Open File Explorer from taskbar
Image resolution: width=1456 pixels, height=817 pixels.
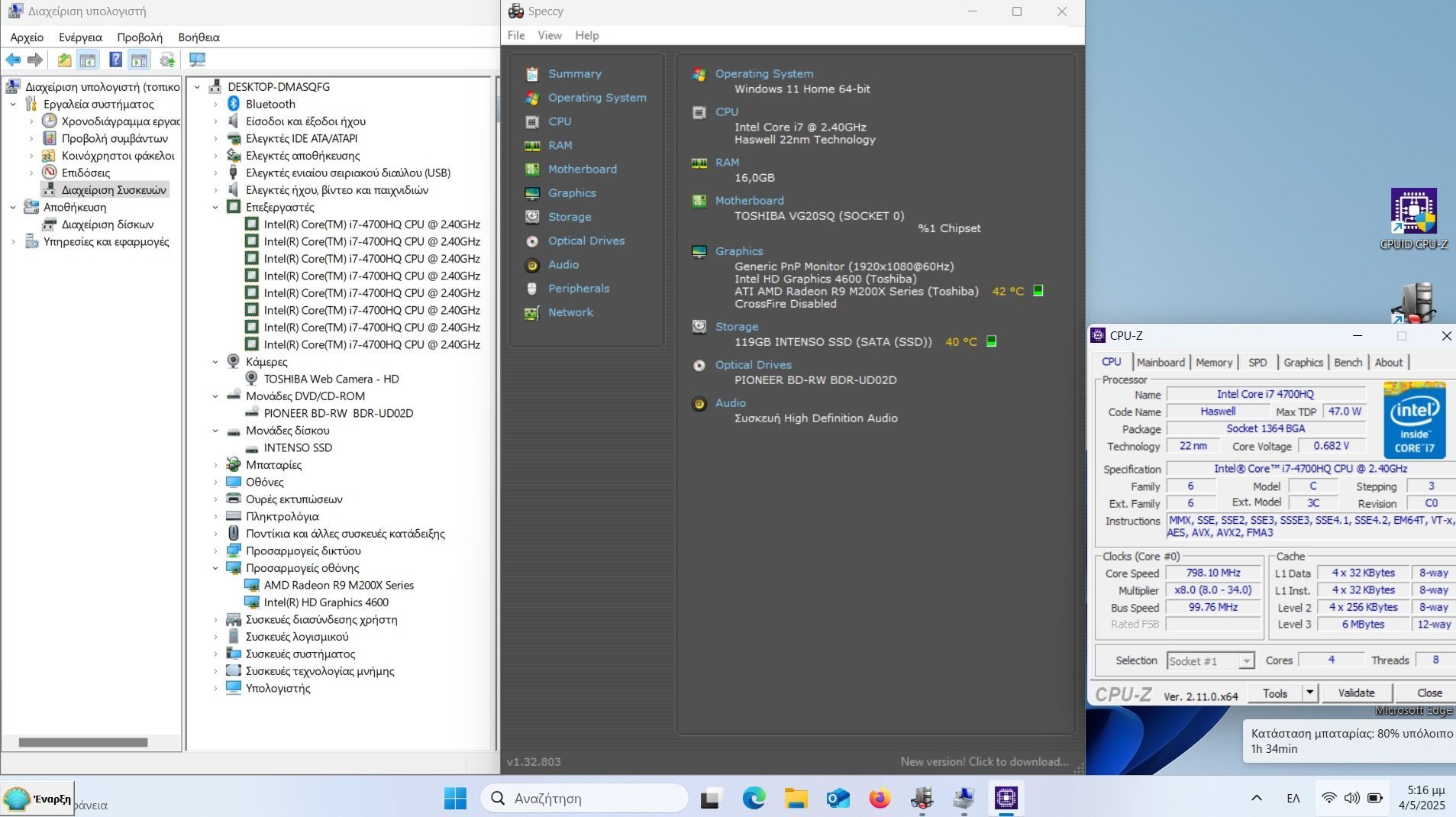pos(796,799)
